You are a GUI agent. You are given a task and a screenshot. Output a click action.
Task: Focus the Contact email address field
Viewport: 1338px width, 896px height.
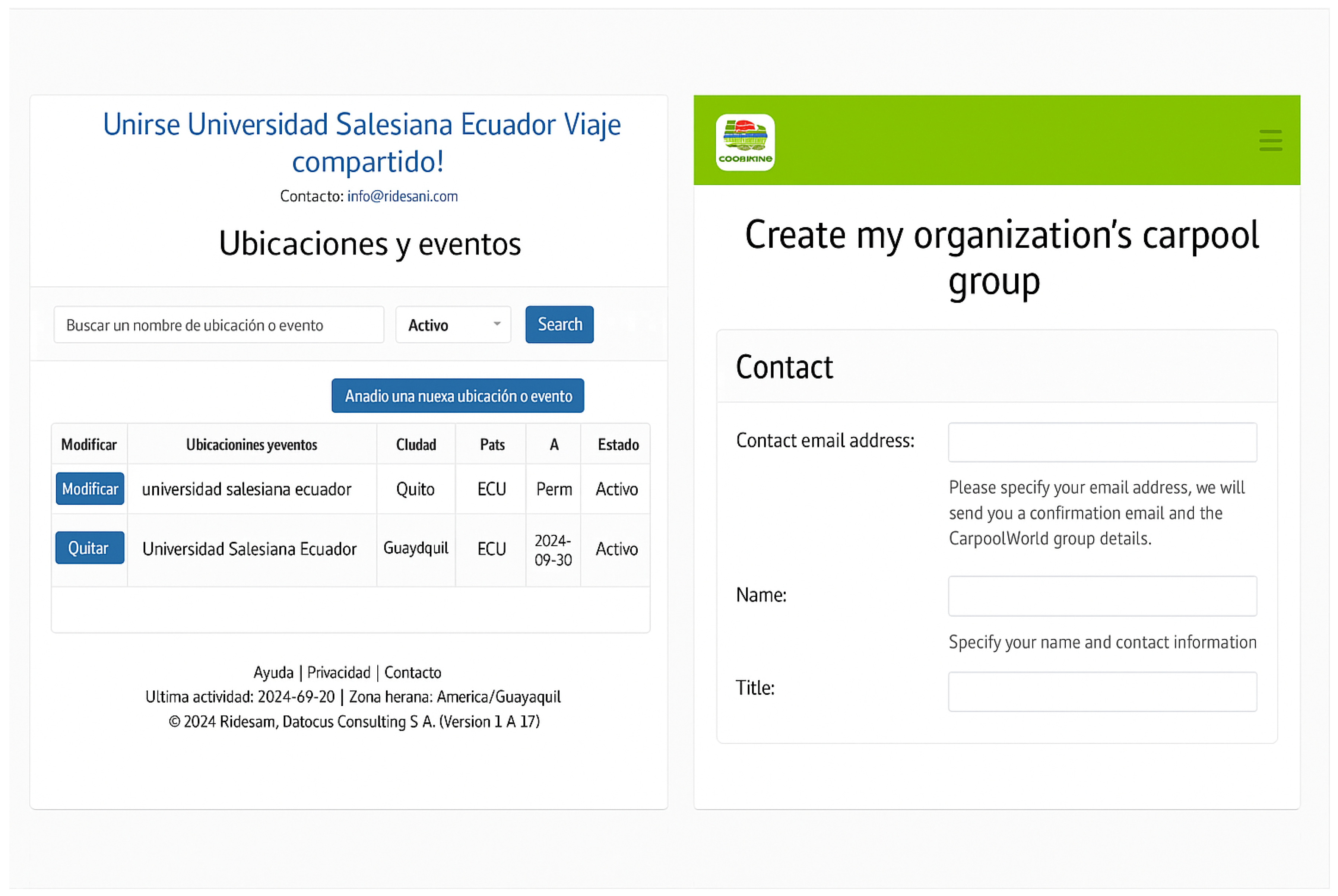1102,442
